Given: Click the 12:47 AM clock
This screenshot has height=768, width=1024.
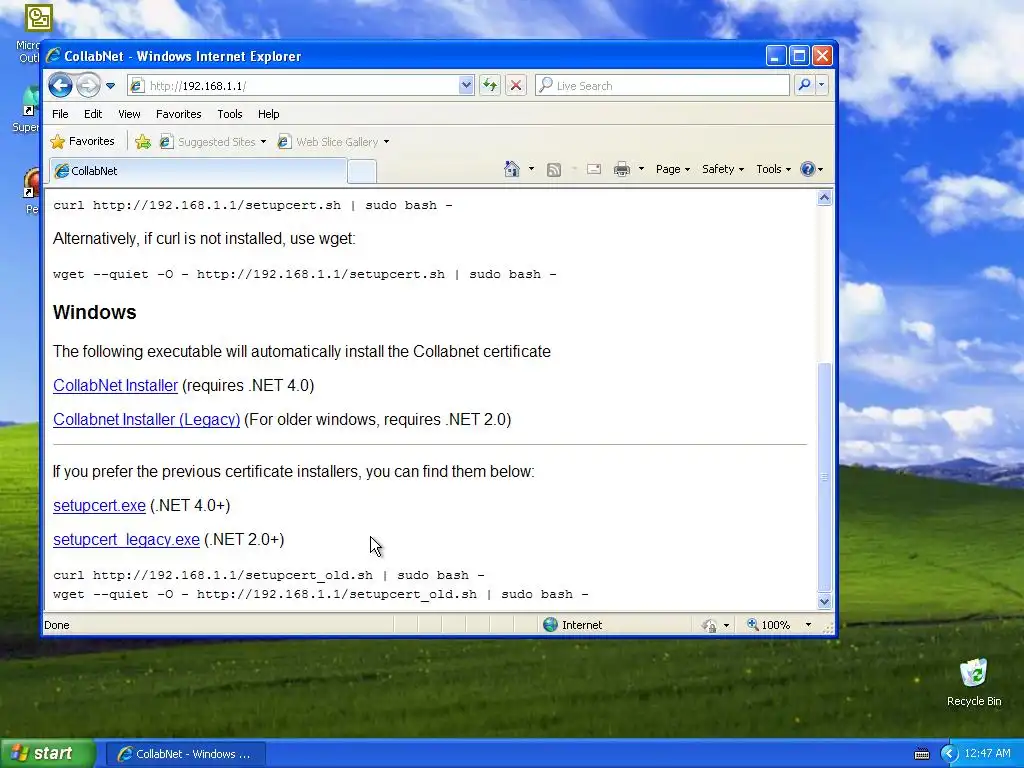Looking at the screenshot, I should point(987,754).
